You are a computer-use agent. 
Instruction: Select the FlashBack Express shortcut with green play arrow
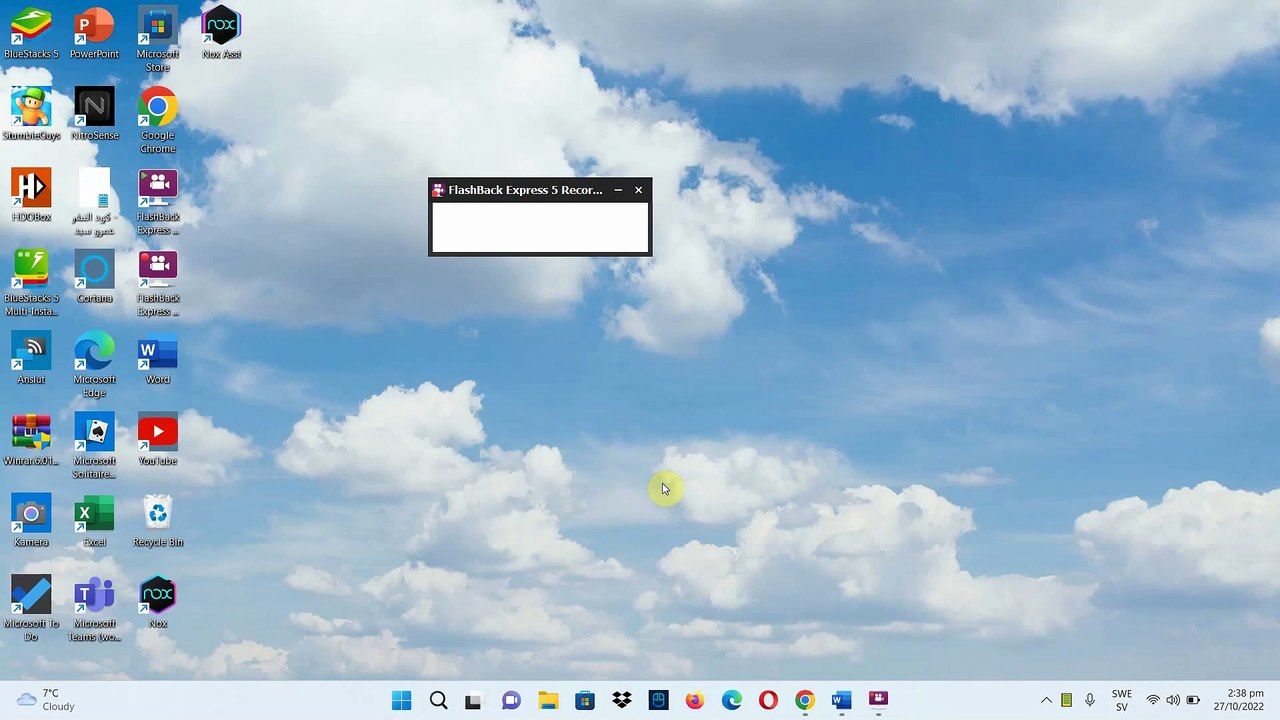pyautogui.click(x=158, y=203)
